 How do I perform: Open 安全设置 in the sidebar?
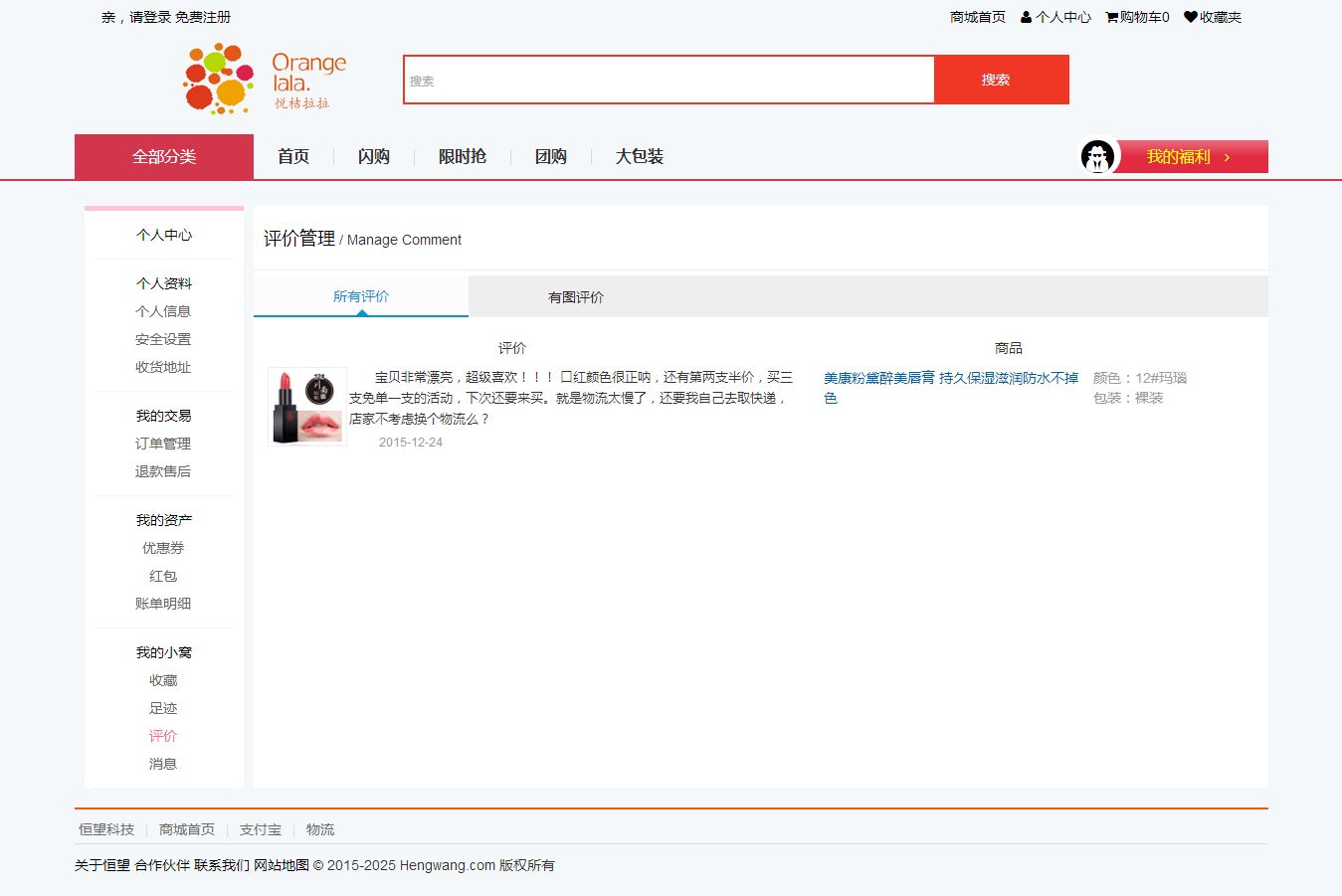coord(163,339)
